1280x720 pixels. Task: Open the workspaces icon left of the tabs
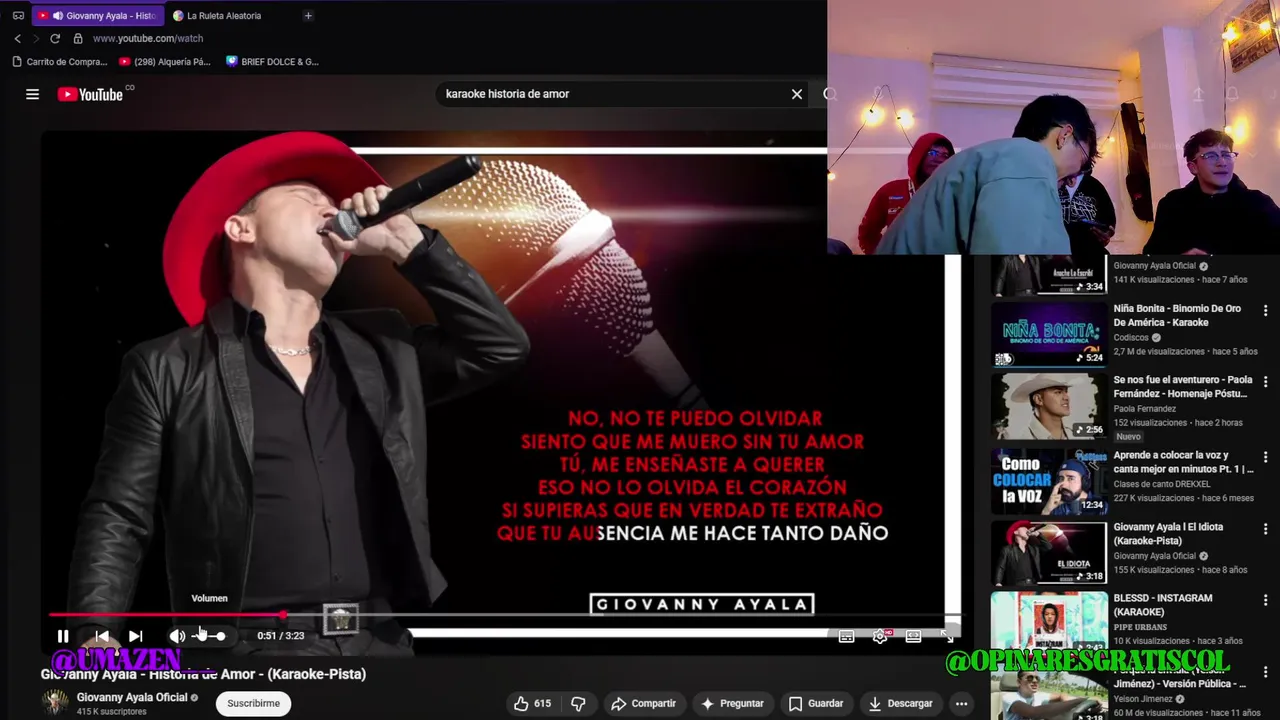point(18,16)
